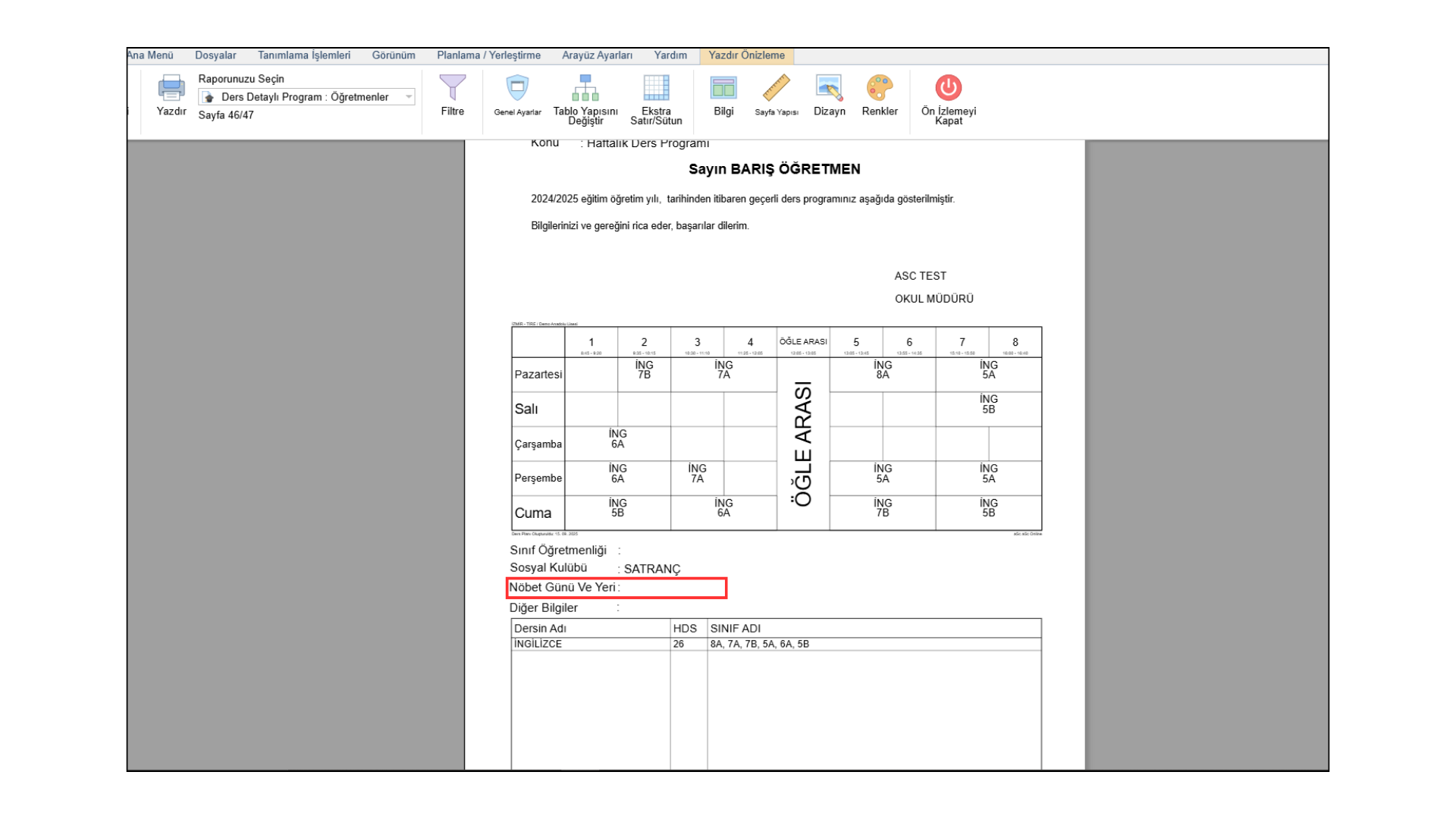The width and height of the screenshot is (1456, 819).
Task: Click the Nöbet Günü Ve Yeri field
Action: pos(617,588)
